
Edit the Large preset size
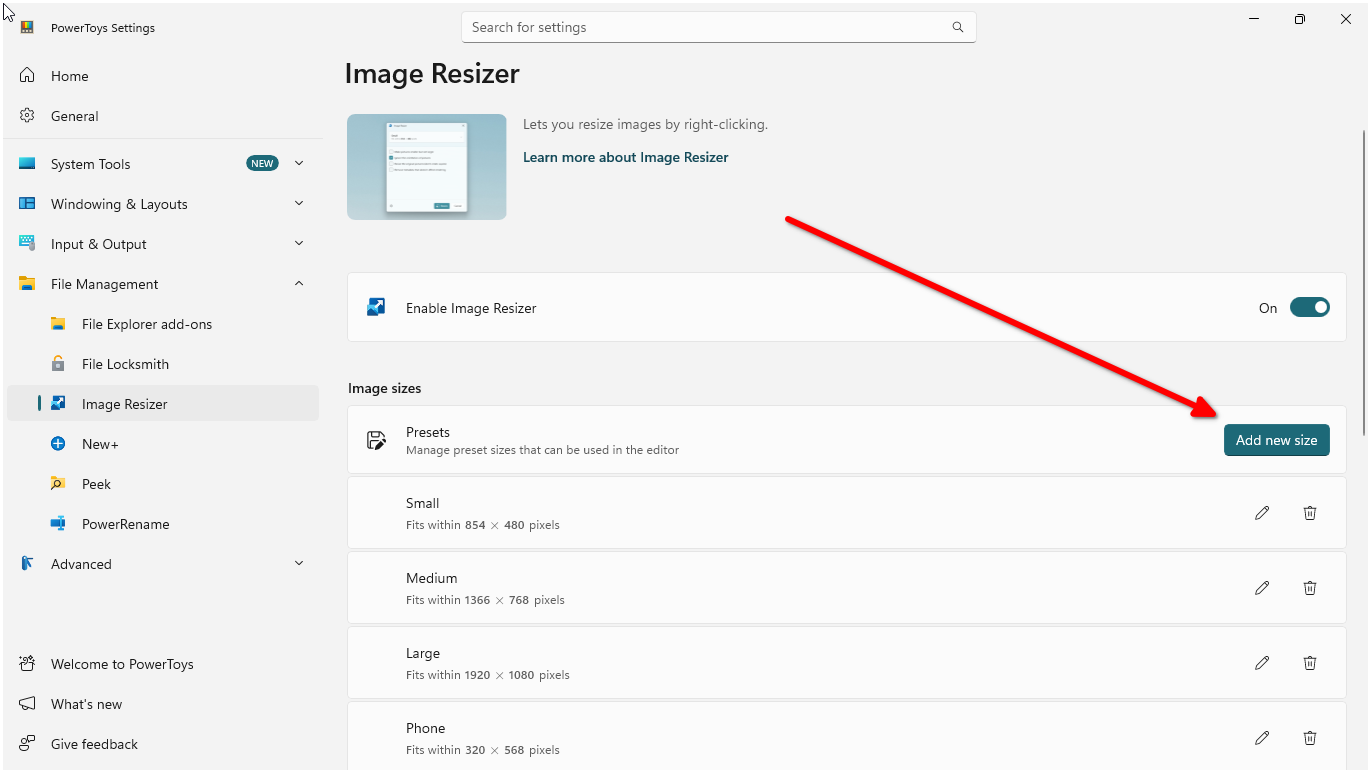click(1262, 662)
